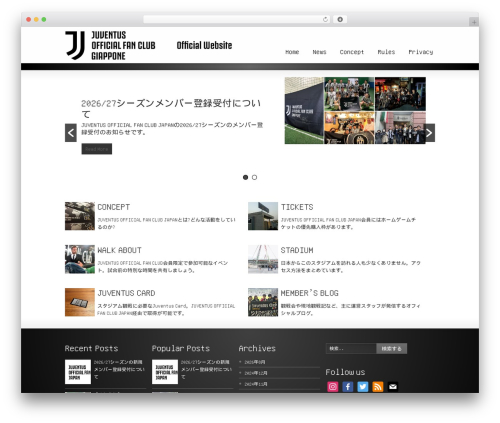Open the Home menu item
500x423 pixels.
click(x=292, y=52)
